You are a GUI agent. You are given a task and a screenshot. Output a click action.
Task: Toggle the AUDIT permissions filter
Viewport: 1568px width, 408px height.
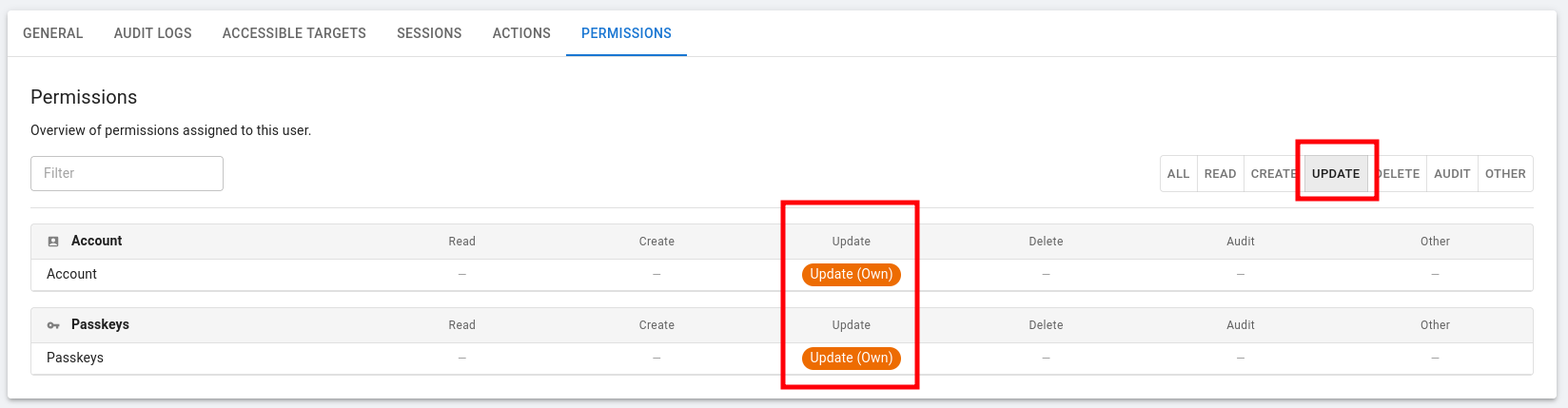pyautogui.click(x=1452, y=174)
